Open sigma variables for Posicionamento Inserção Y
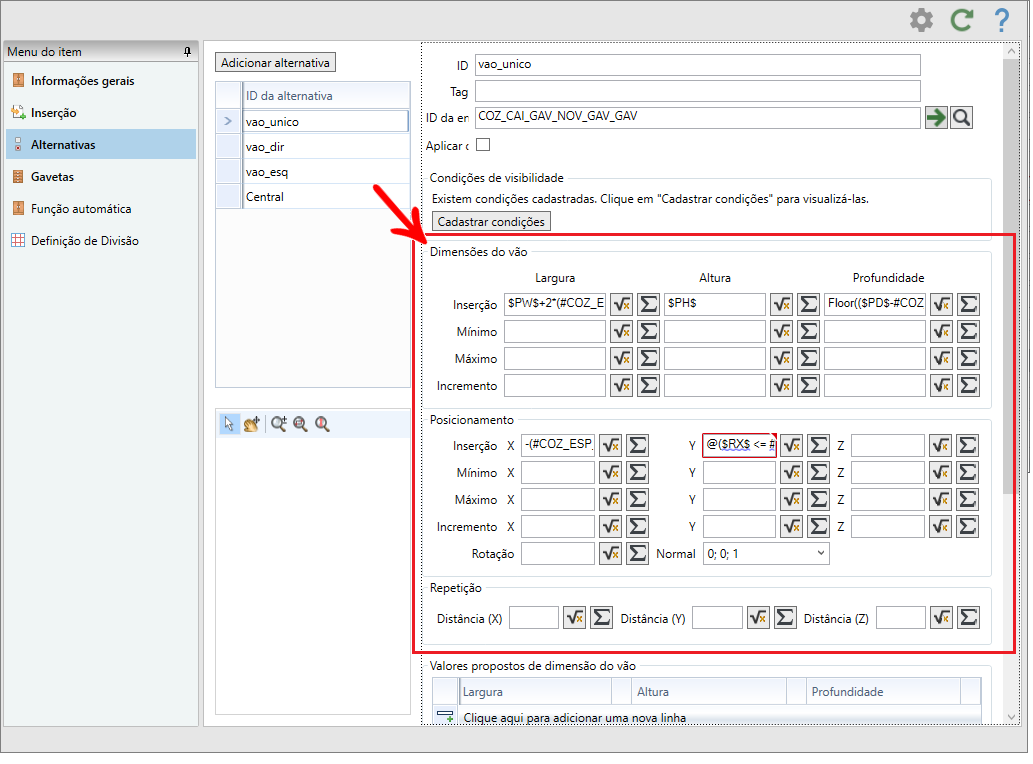This screenshot has width=1033, height=764. tap(818, 445)
